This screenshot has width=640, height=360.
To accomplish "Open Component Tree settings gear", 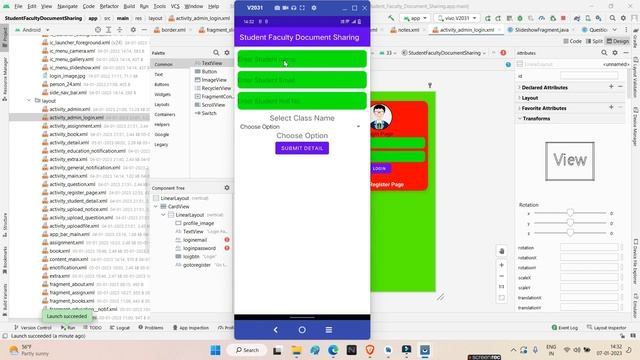I will coord(227,188).
